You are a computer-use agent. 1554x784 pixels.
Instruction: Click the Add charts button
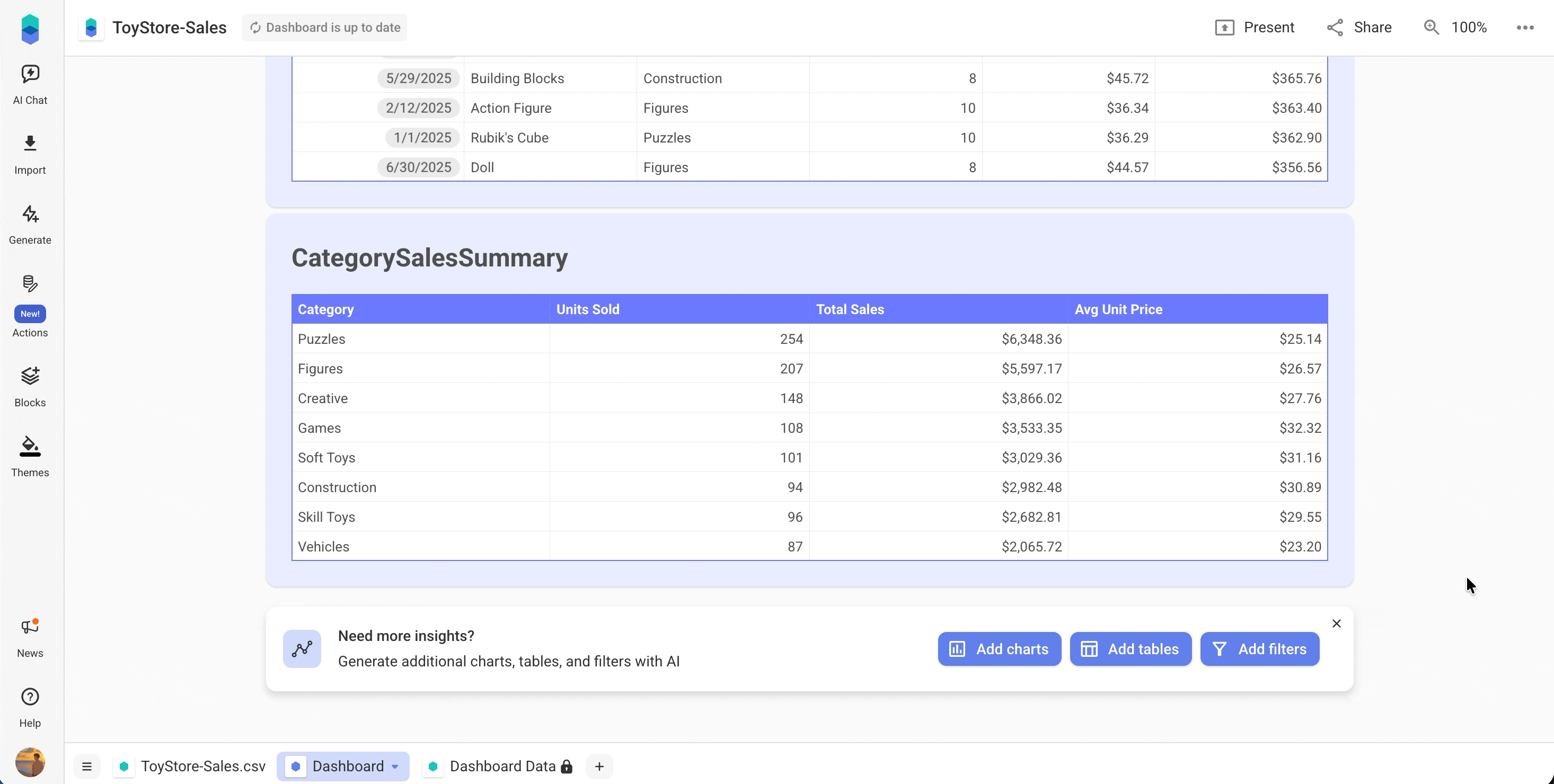coord(999,649)
